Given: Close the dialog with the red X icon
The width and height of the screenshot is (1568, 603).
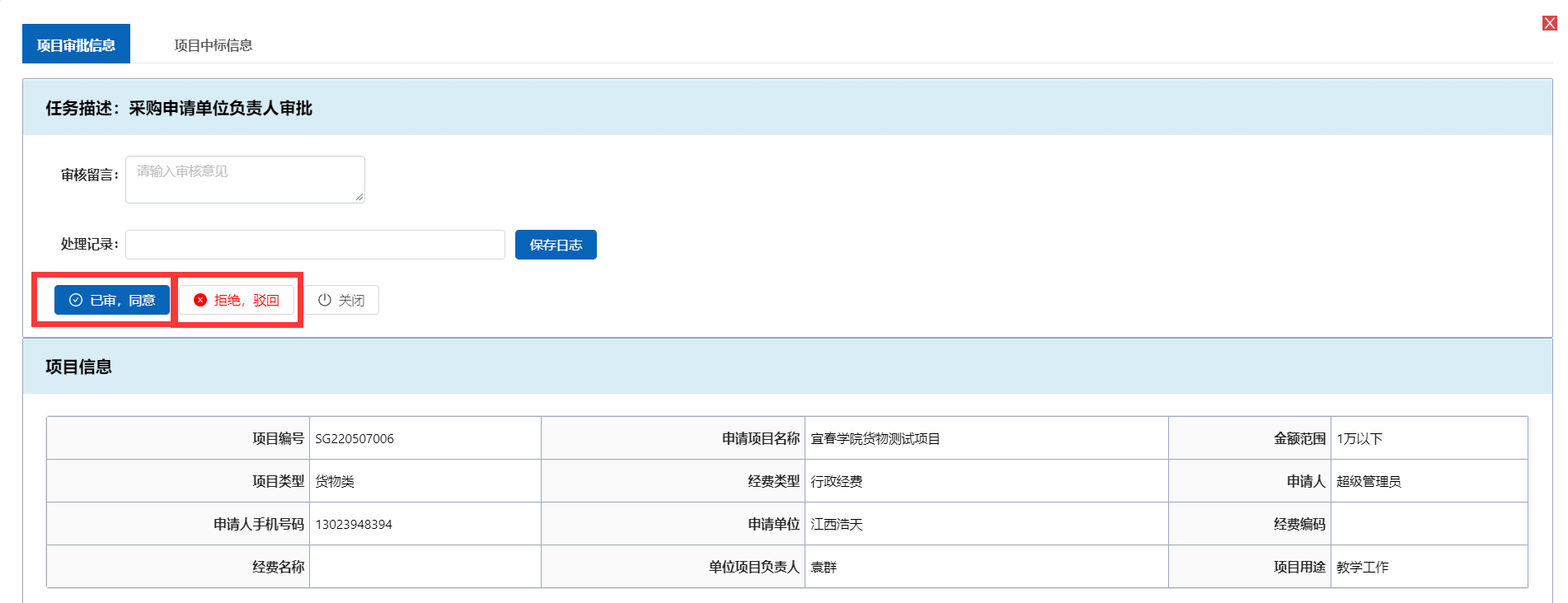Looking at the screenshot, I should (x=1549, y=23).
